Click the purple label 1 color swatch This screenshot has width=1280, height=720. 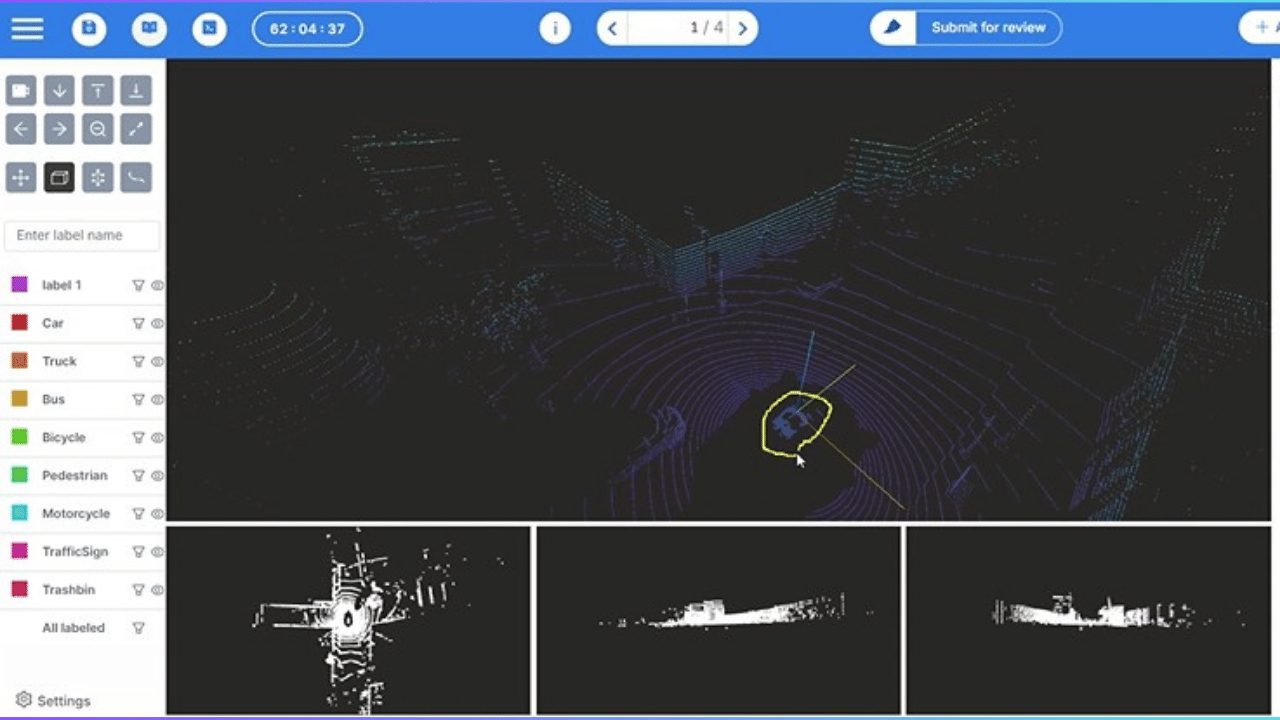[19, 285]
